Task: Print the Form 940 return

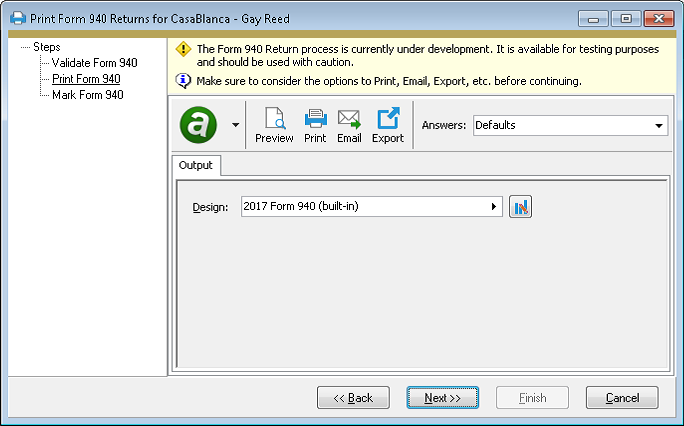Action: click(x=315, y=126)
